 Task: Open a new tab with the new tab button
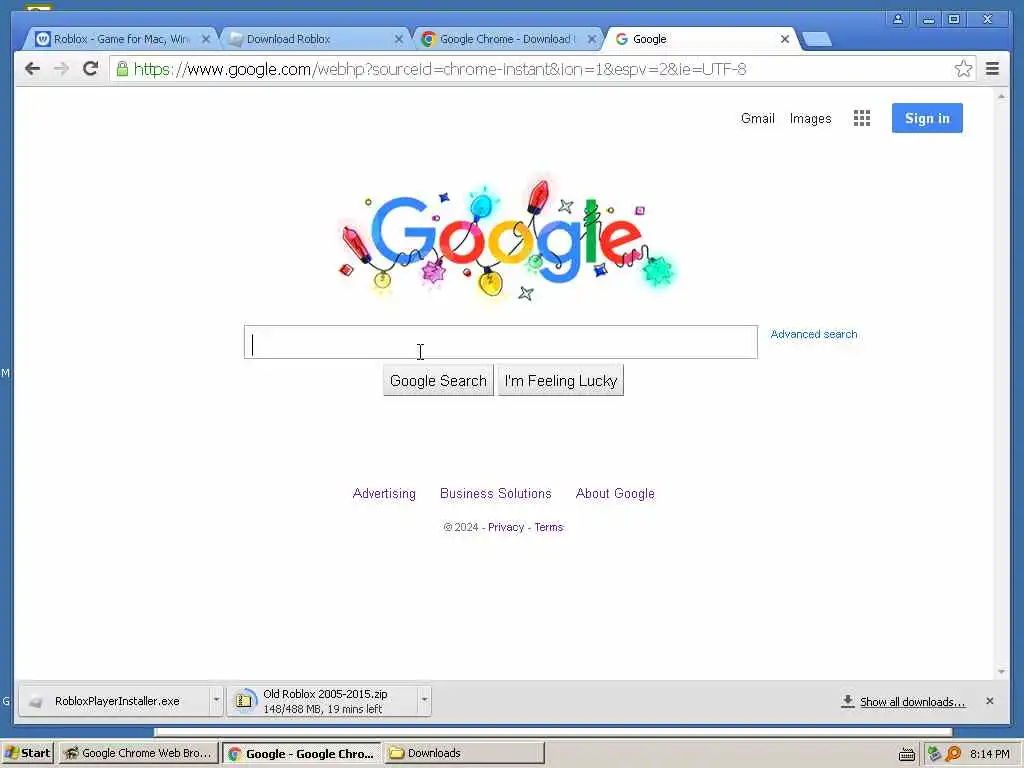[x=816, y=39]
